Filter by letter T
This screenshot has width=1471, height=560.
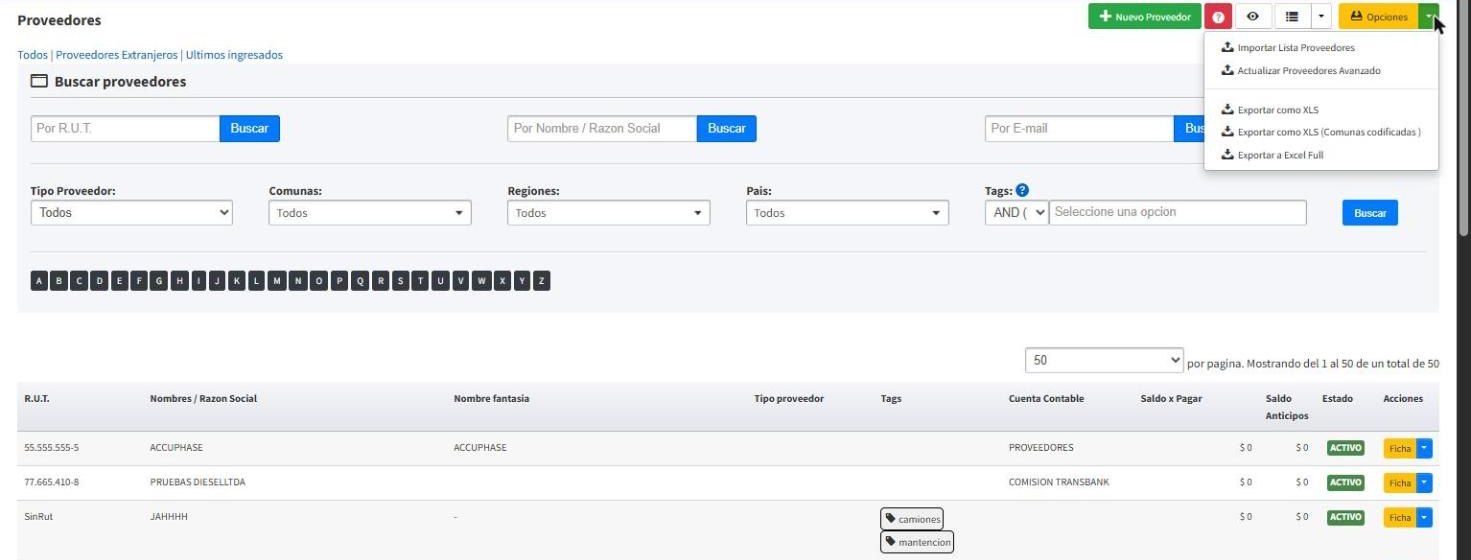pos(420,281)
